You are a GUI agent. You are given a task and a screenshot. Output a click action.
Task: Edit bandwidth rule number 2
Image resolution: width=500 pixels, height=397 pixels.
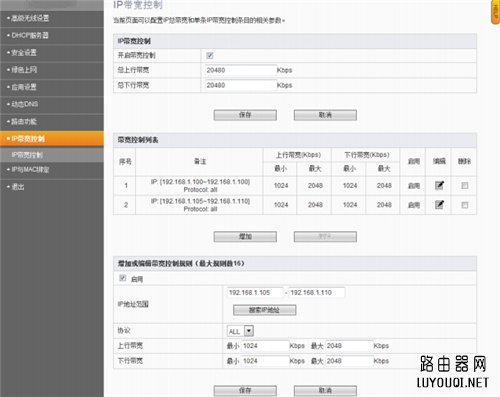click(x=439, y=204)
